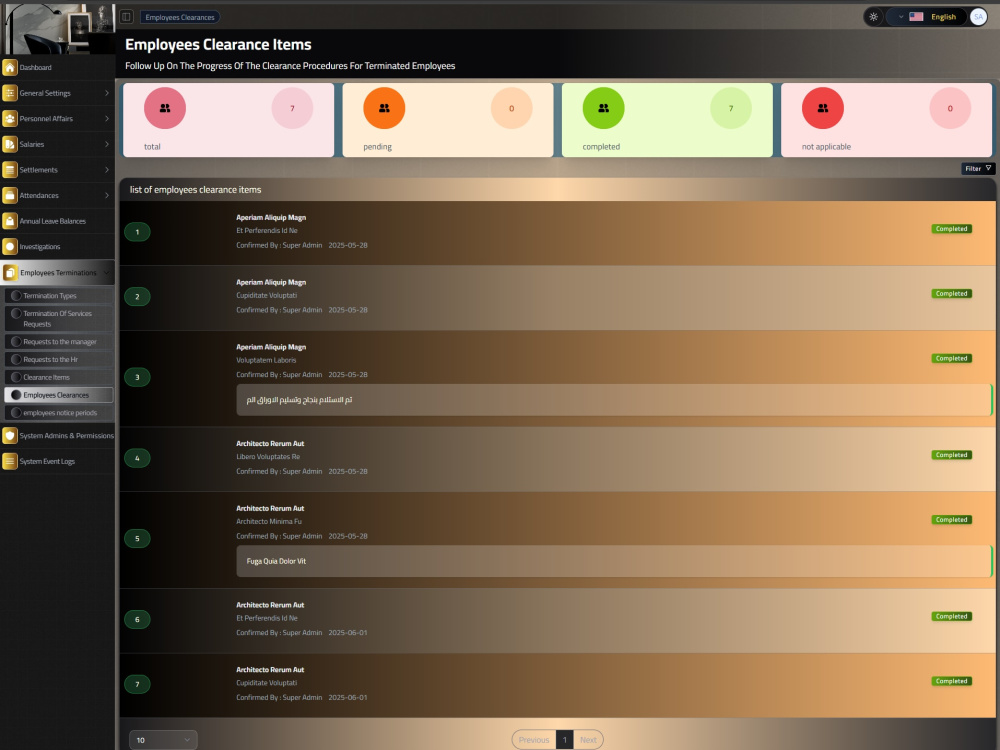Click 'Architecto Minima Fu' in row 5
This screenshot has height=750, width=1000.
pos(269,521)
